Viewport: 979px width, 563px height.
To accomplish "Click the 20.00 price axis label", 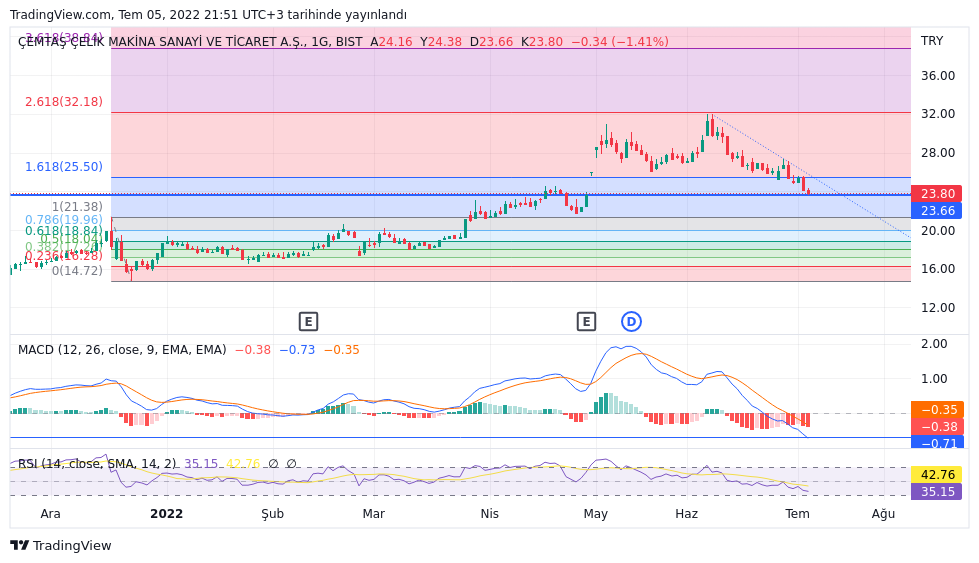I will (x=938, y=230).
